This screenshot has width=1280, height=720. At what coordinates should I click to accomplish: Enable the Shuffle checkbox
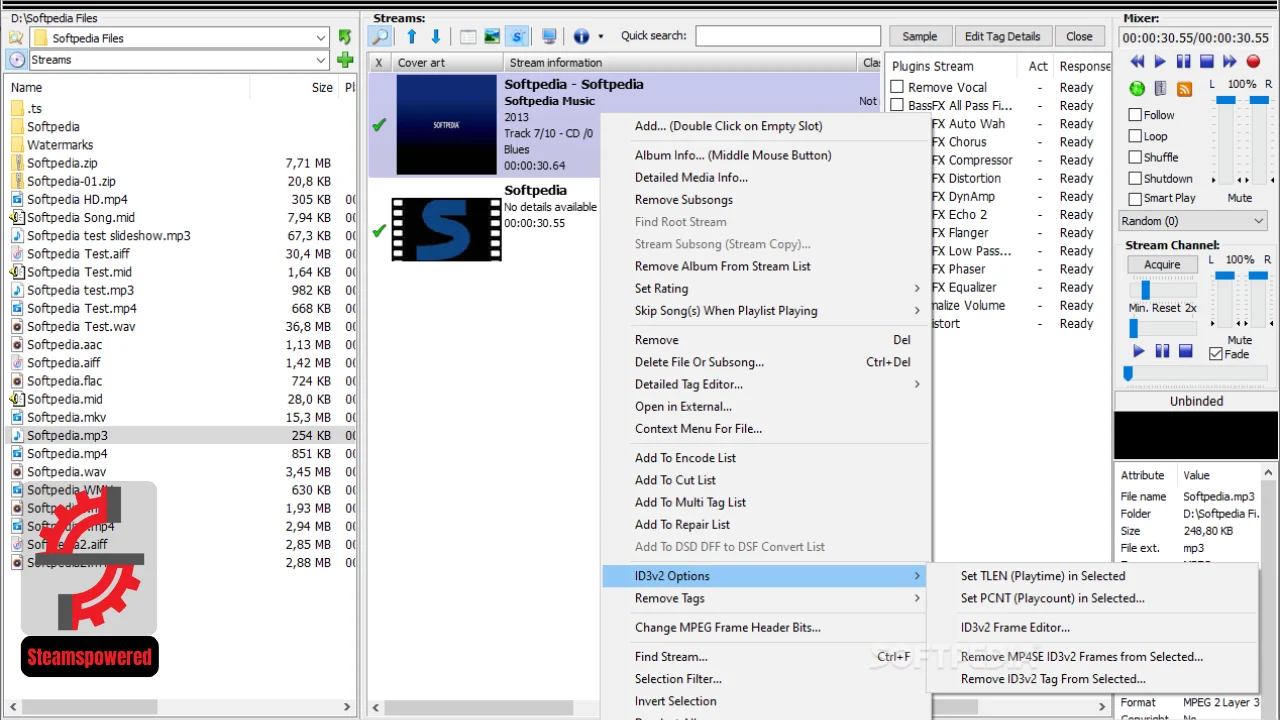(1135, 157)
